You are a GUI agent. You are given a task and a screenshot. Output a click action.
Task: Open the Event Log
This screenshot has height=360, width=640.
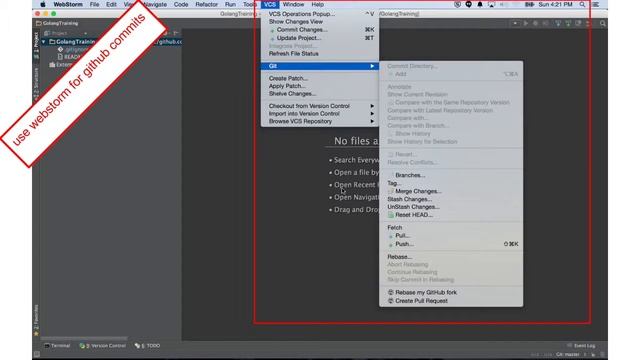coord(581,346)
